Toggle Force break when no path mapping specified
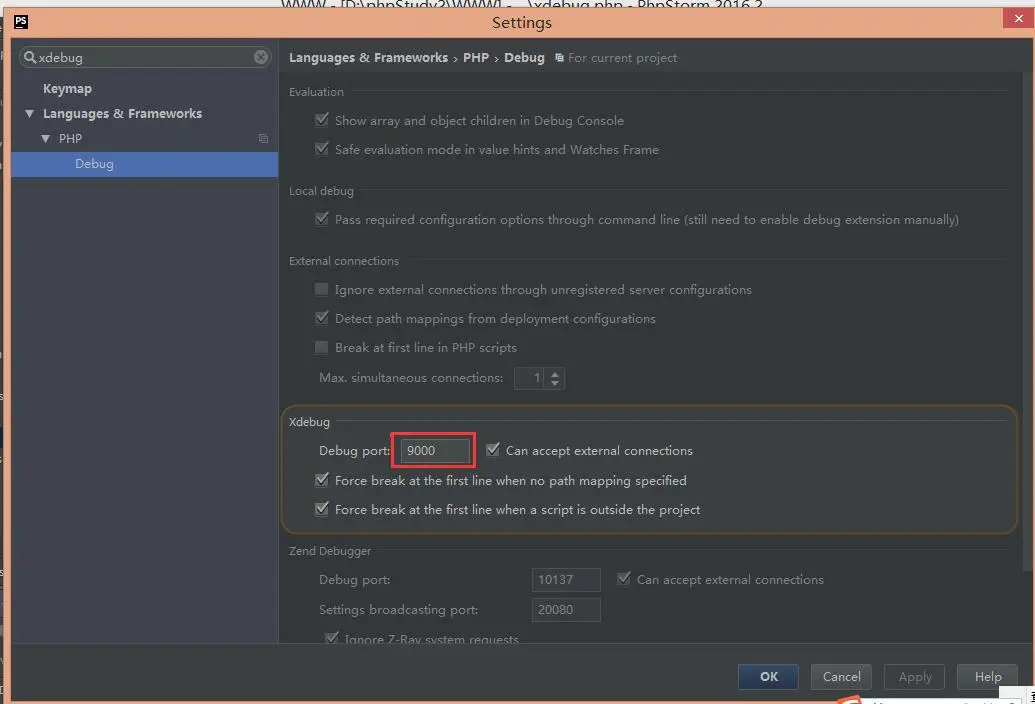The width and height of the screenshot is (1035, 704). 322,480
